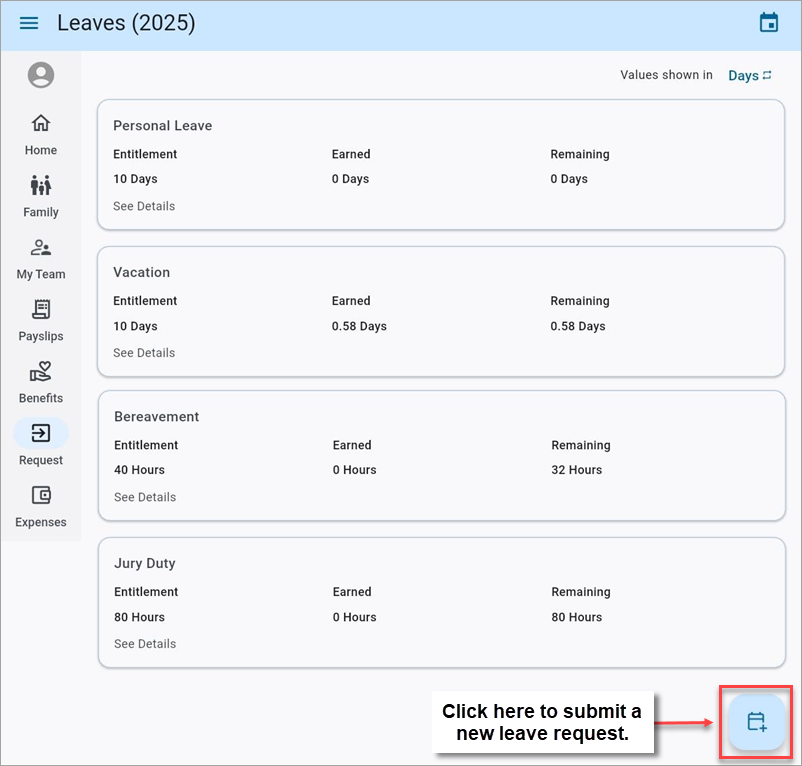
Task: Select the Request sidebar item
Action: [x=41, y=444]
